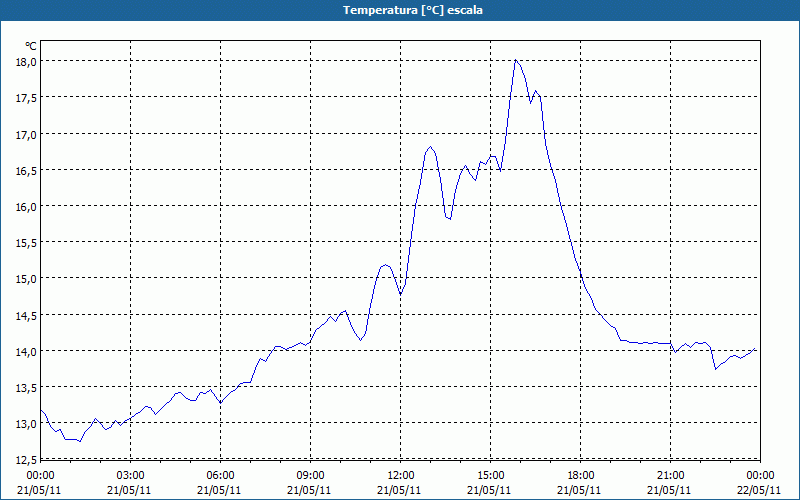Image resolution: width=800 pixels, height=500 pixels.
Task: Select the 15,5 y-axis label
Action: click(26, 243)
